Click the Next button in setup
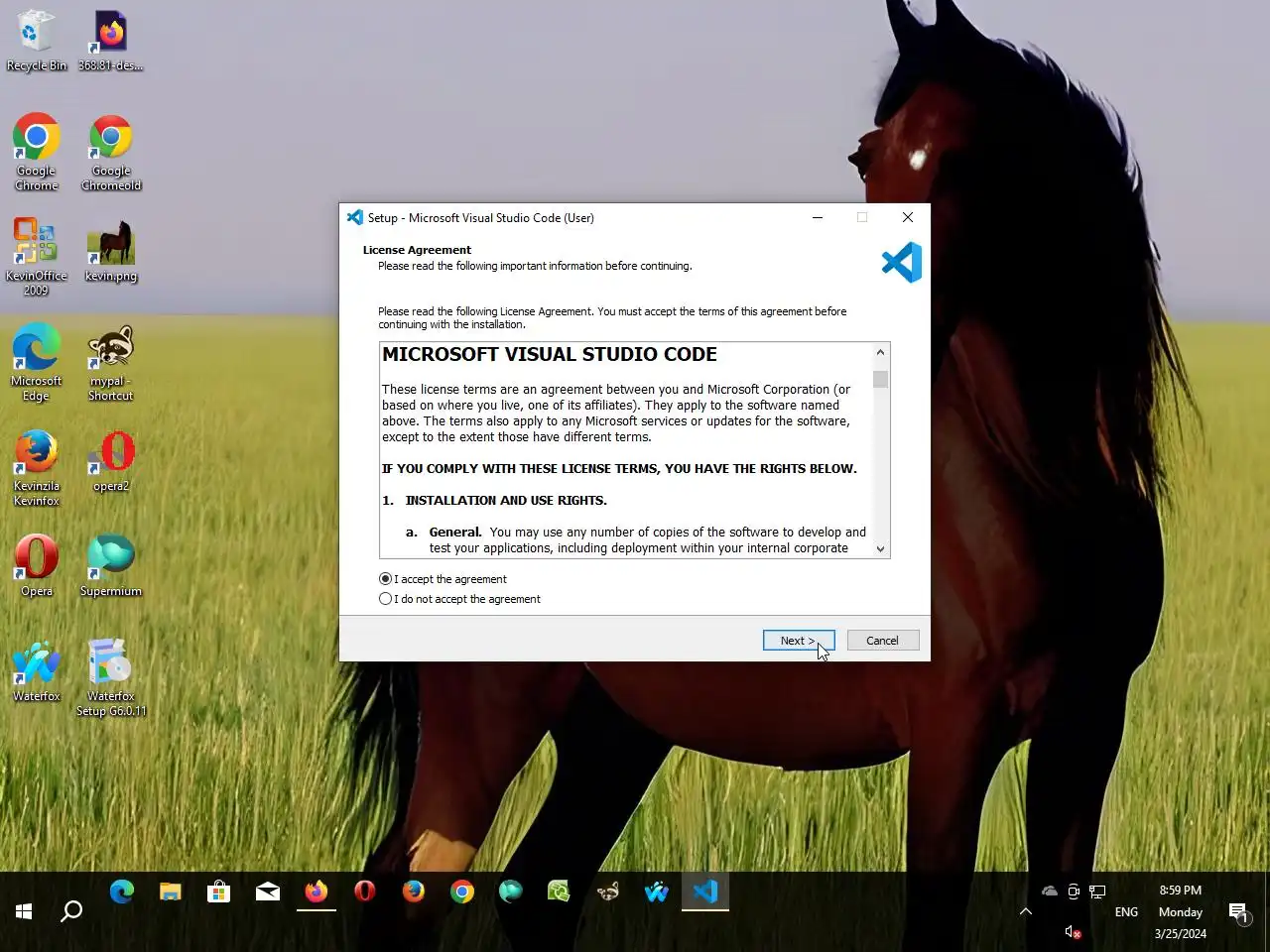 (799, 641)
